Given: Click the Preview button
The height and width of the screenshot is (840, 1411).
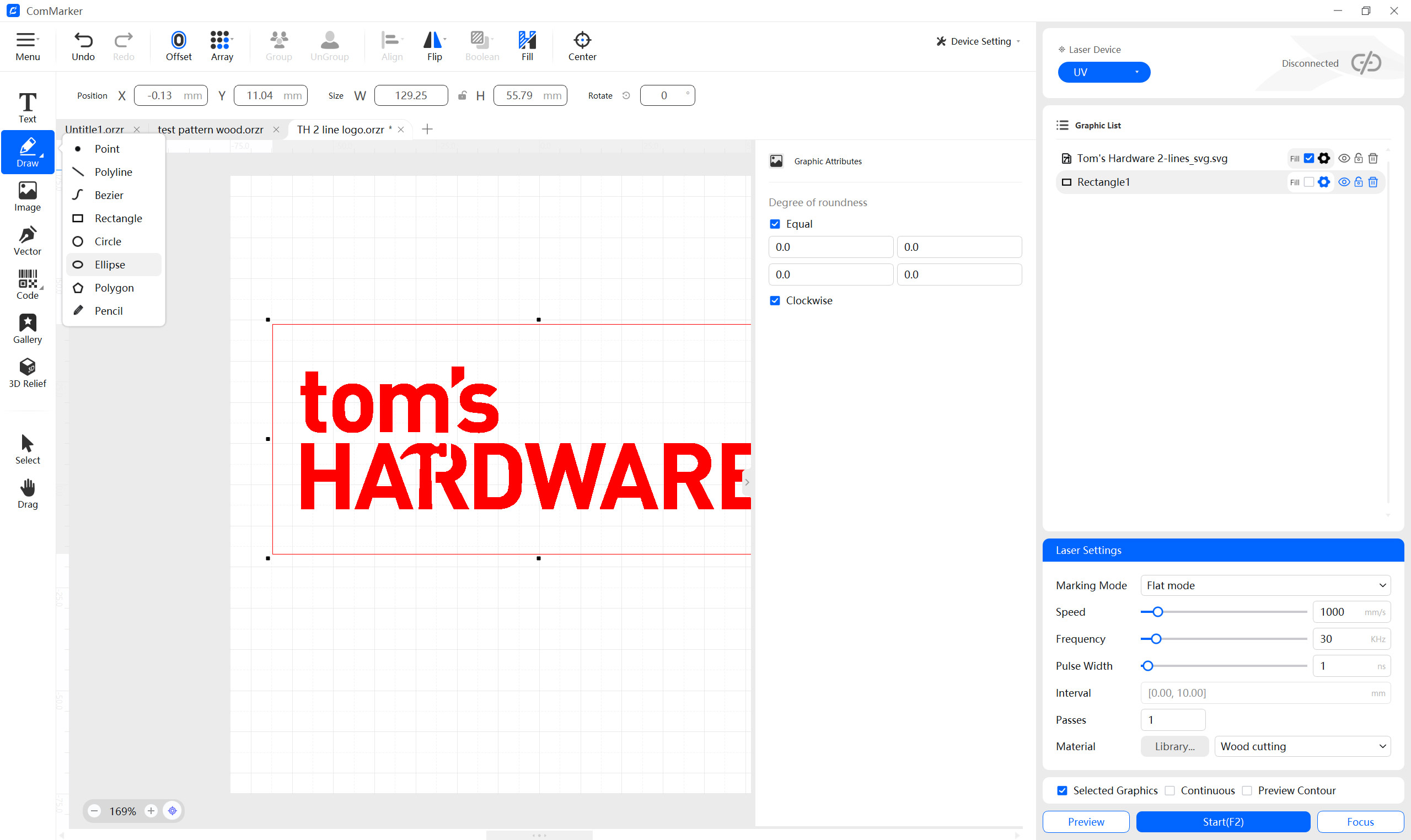Looking at the screenshot, I should [x=1085, y=822].
